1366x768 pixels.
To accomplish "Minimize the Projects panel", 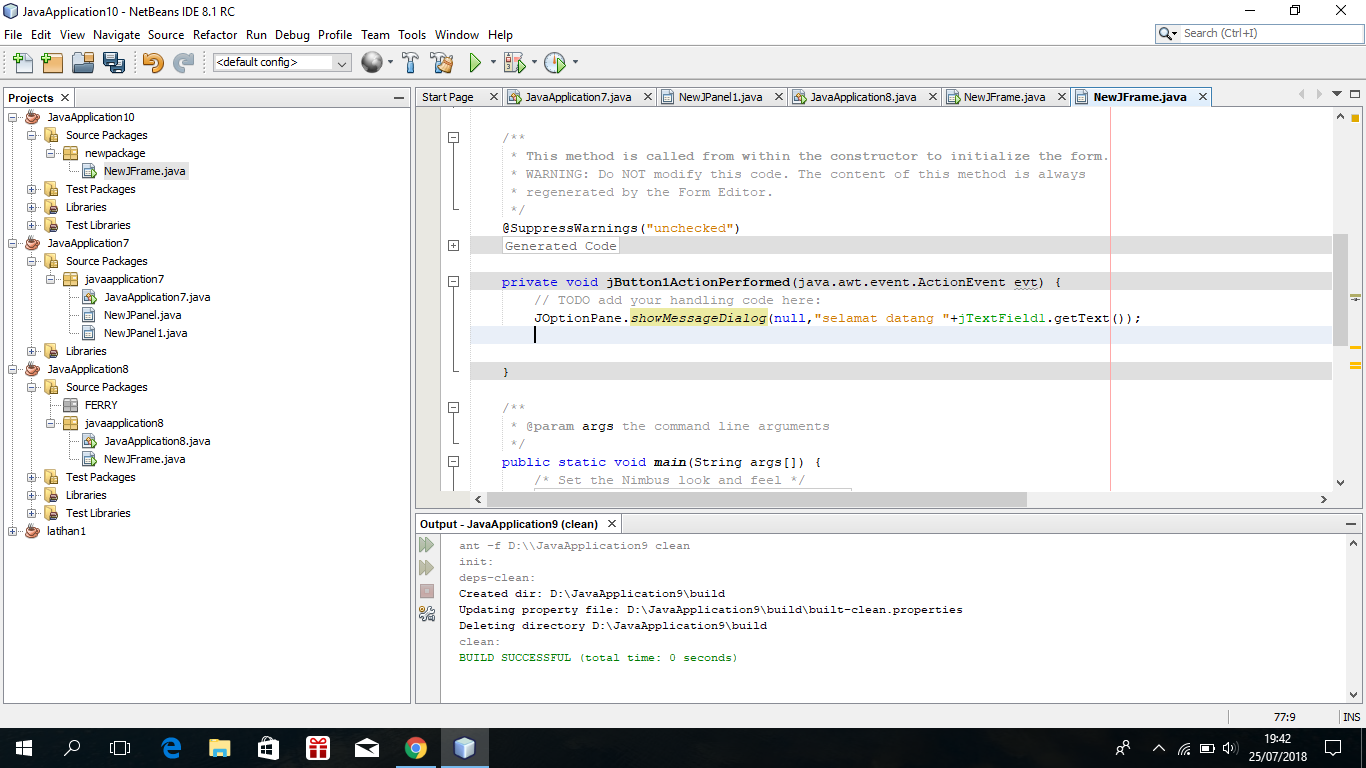I will pyautogui.click(x=397, y=98).
